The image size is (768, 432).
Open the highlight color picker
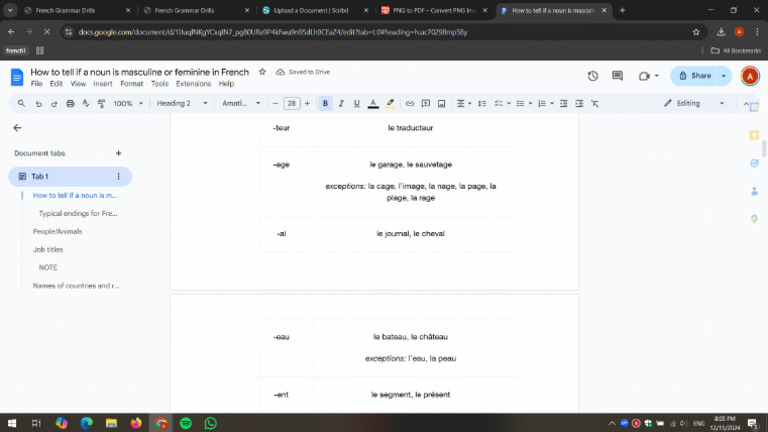[x=390, y=103]
